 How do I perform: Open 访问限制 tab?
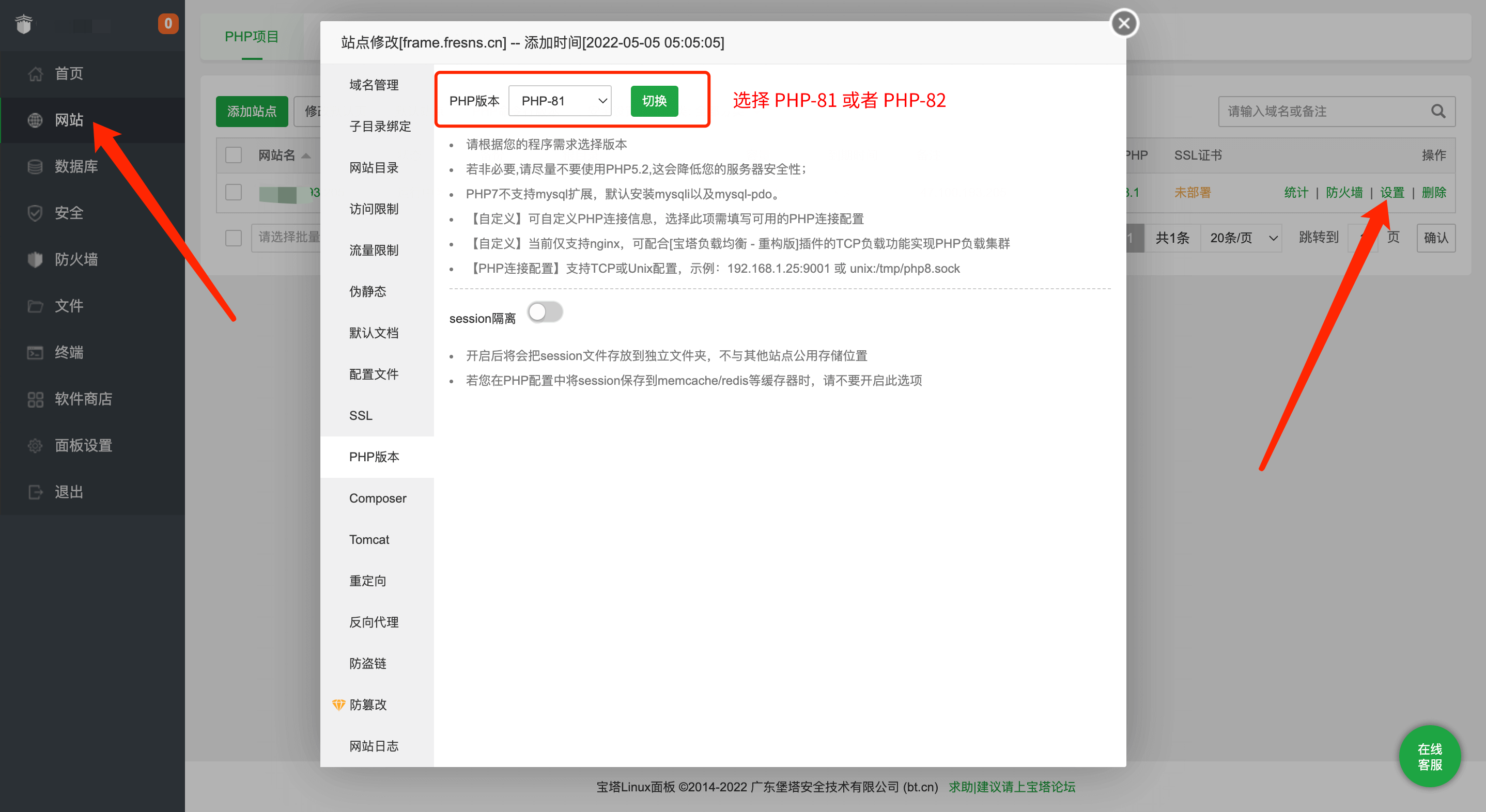click(x=377, y=209)
